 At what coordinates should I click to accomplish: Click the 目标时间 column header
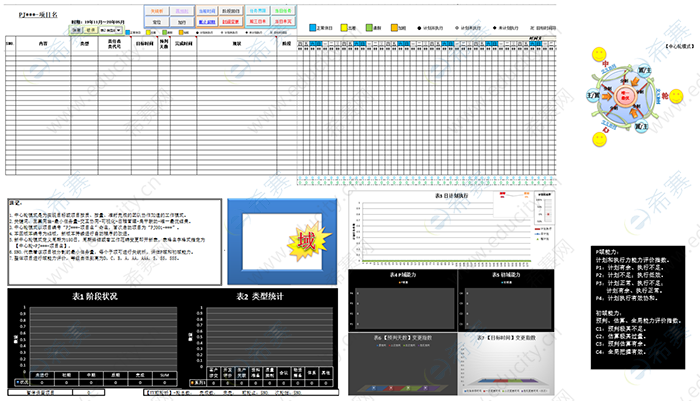(145, 44)
